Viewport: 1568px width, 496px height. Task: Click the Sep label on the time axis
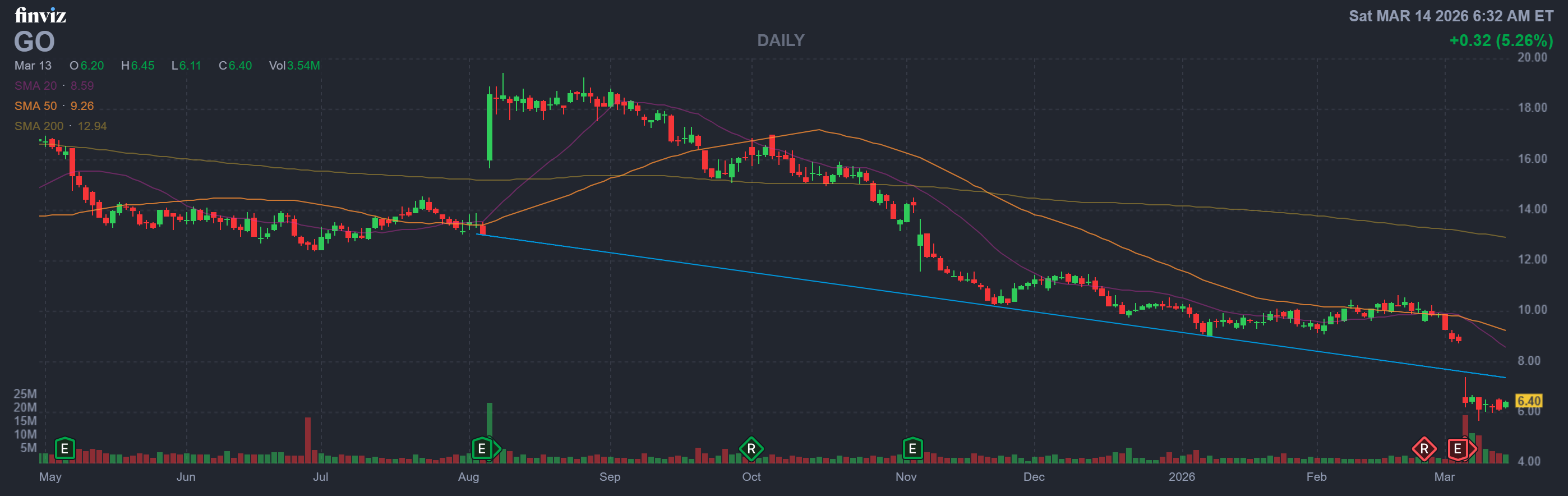coord(610,476)
